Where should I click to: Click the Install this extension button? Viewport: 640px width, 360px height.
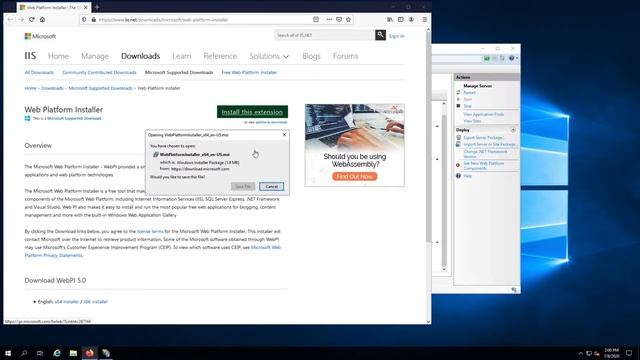coord(252,112)
